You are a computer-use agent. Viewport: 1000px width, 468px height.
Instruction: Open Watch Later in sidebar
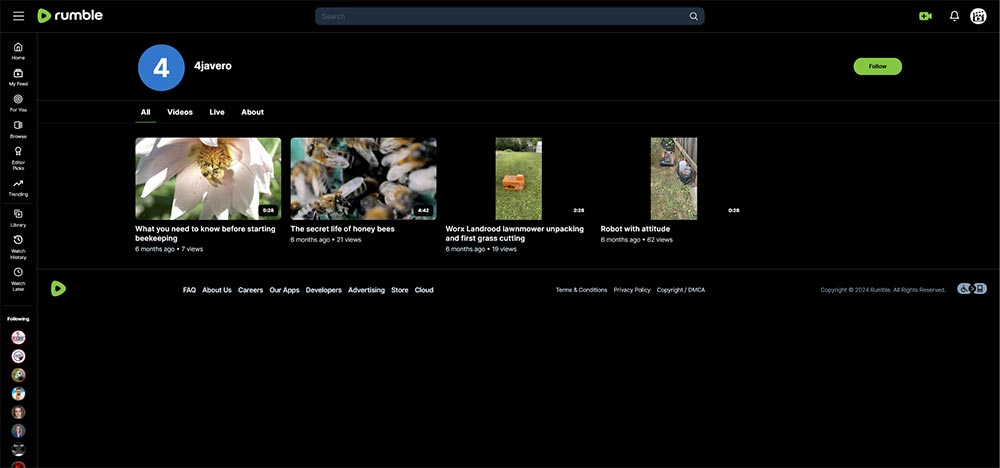tap(18, 279)
